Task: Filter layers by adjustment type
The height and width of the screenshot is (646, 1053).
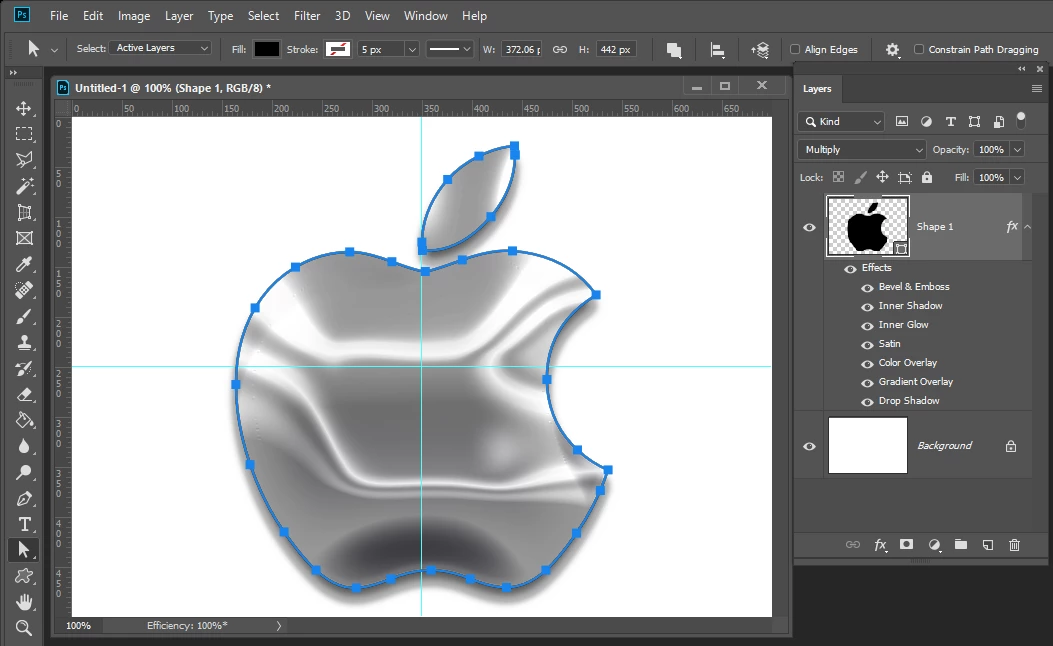Action: pyautogui.click(x=926, y=122)
